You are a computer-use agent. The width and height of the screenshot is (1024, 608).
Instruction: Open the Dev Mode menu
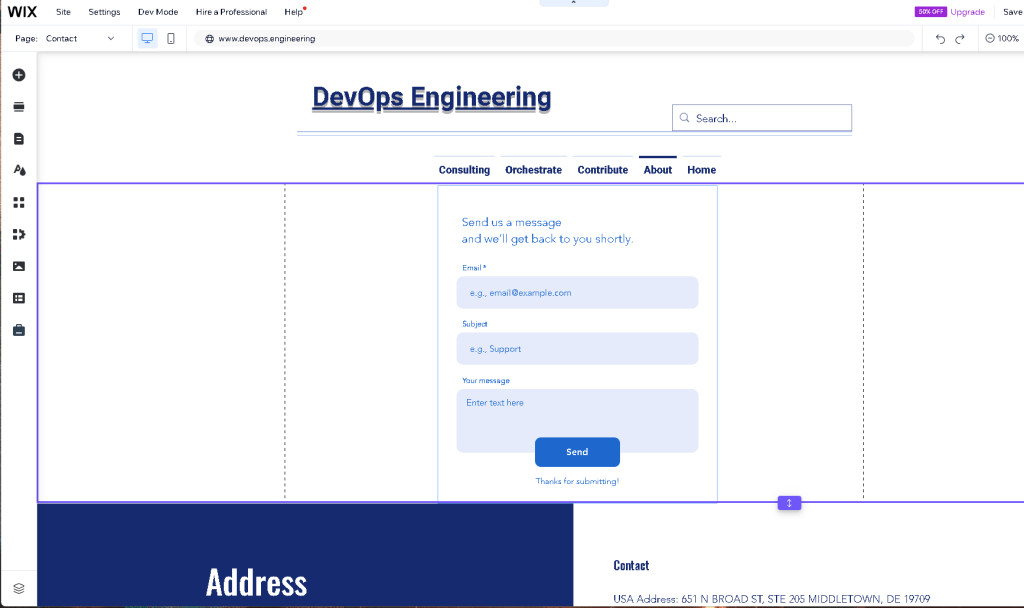(x=158, y=12)
